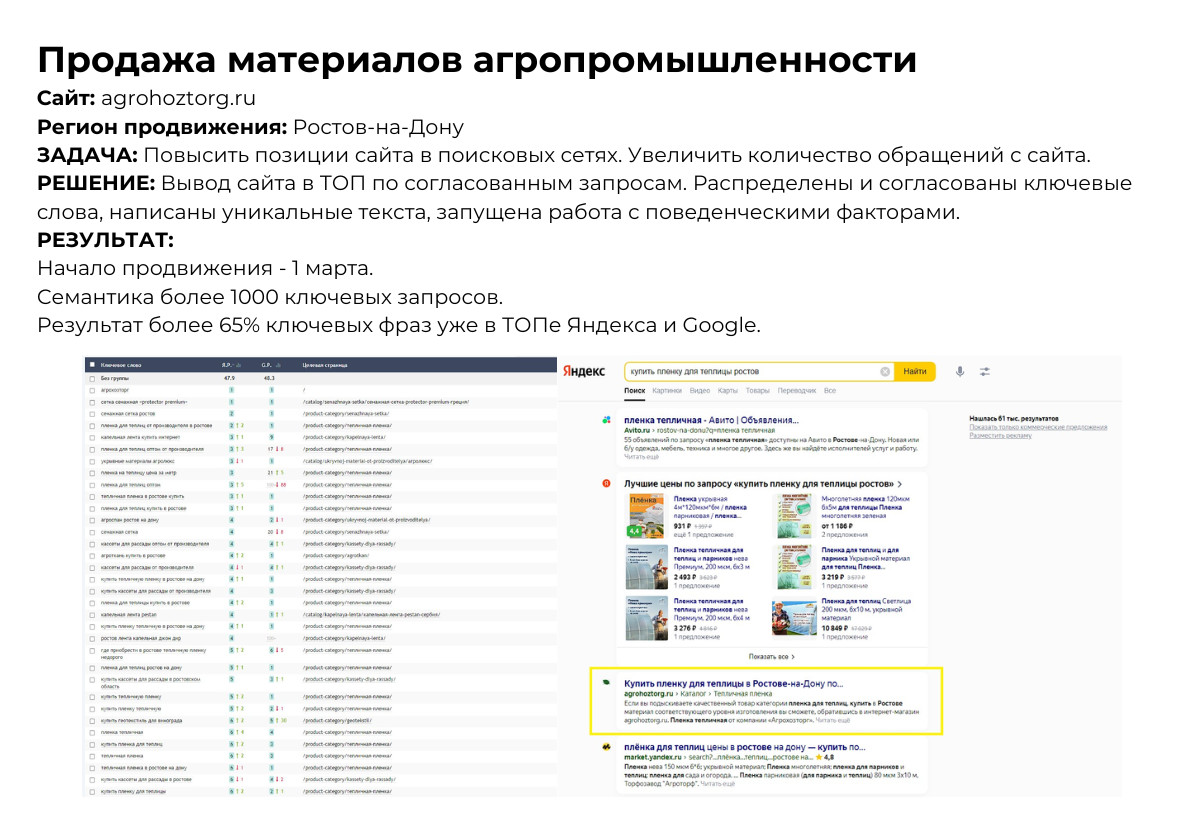Open 'Купить пленку для теплицы в Ростове-на-Дону' result
1200x820 pixels.
[x=734, y=684]
